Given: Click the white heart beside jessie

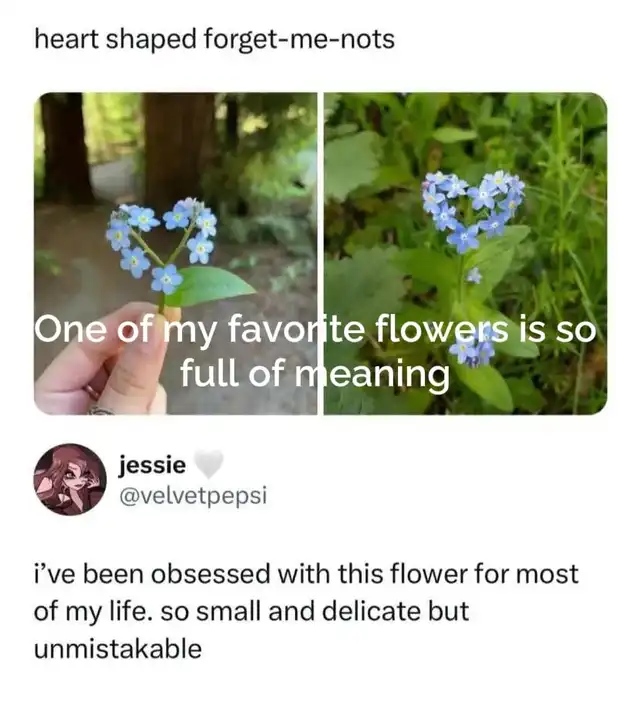Looking at the screenshot, I should (207, 465).
